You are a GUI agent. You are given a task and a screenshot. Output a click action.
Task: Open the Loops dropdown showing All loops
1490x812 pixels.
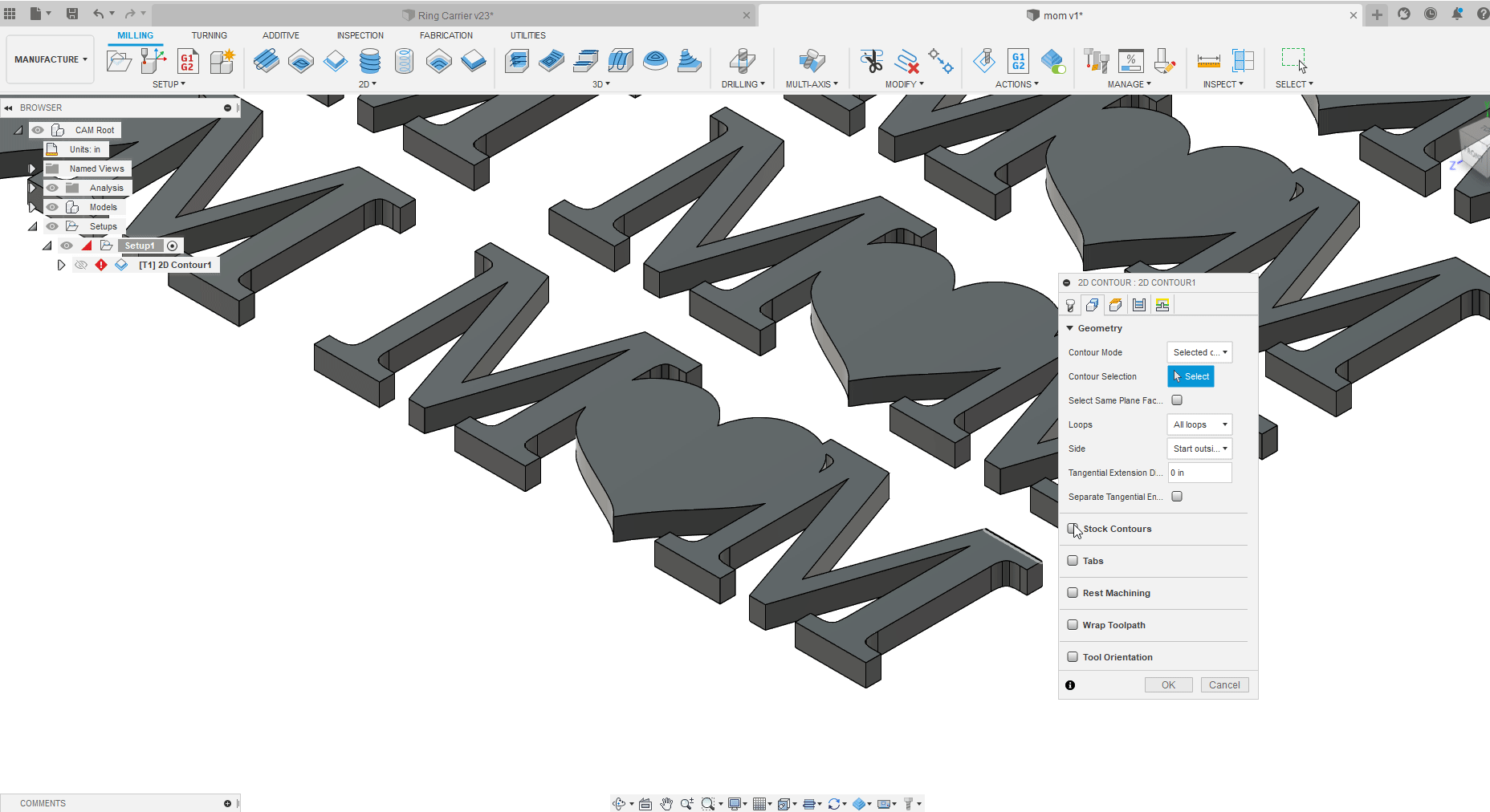[x=1199, y=424]
